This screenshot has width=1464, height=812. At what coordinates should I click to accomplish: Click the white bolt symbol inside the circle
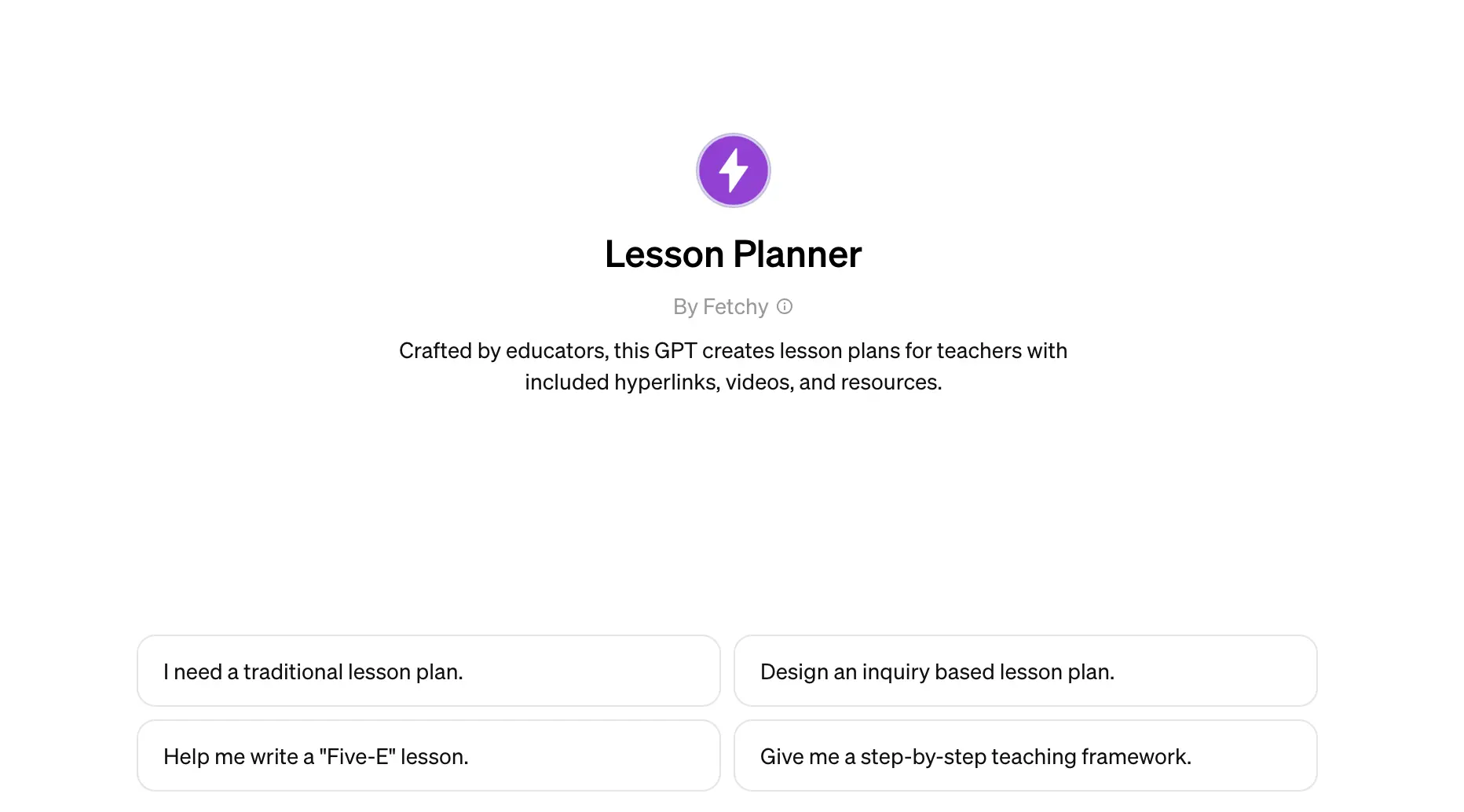pyautogui.click(x=732, y=170)
